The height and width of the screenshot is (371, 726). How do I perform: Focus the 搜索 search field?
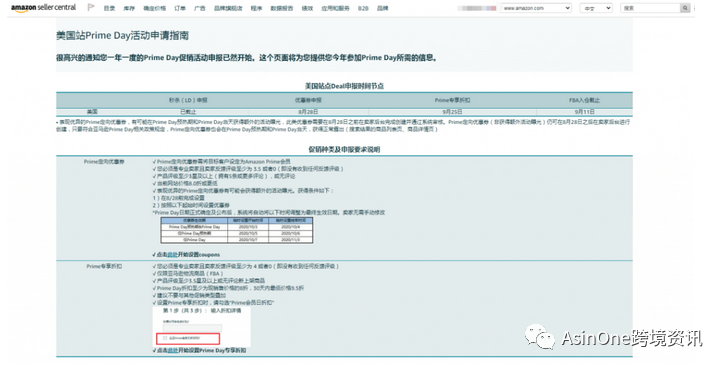650,8
